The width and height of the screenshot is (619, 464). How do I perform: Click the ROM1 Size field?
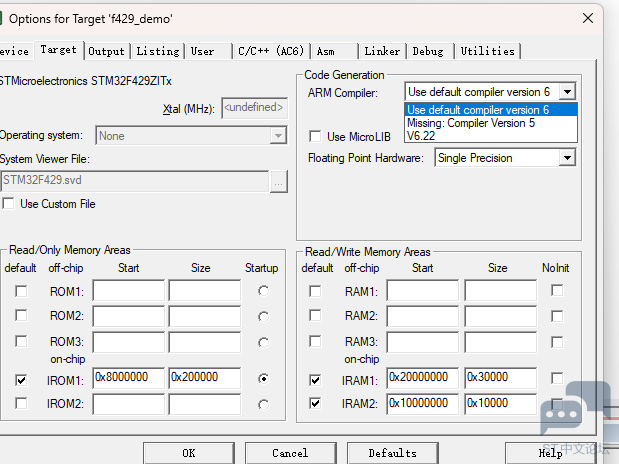204,291
